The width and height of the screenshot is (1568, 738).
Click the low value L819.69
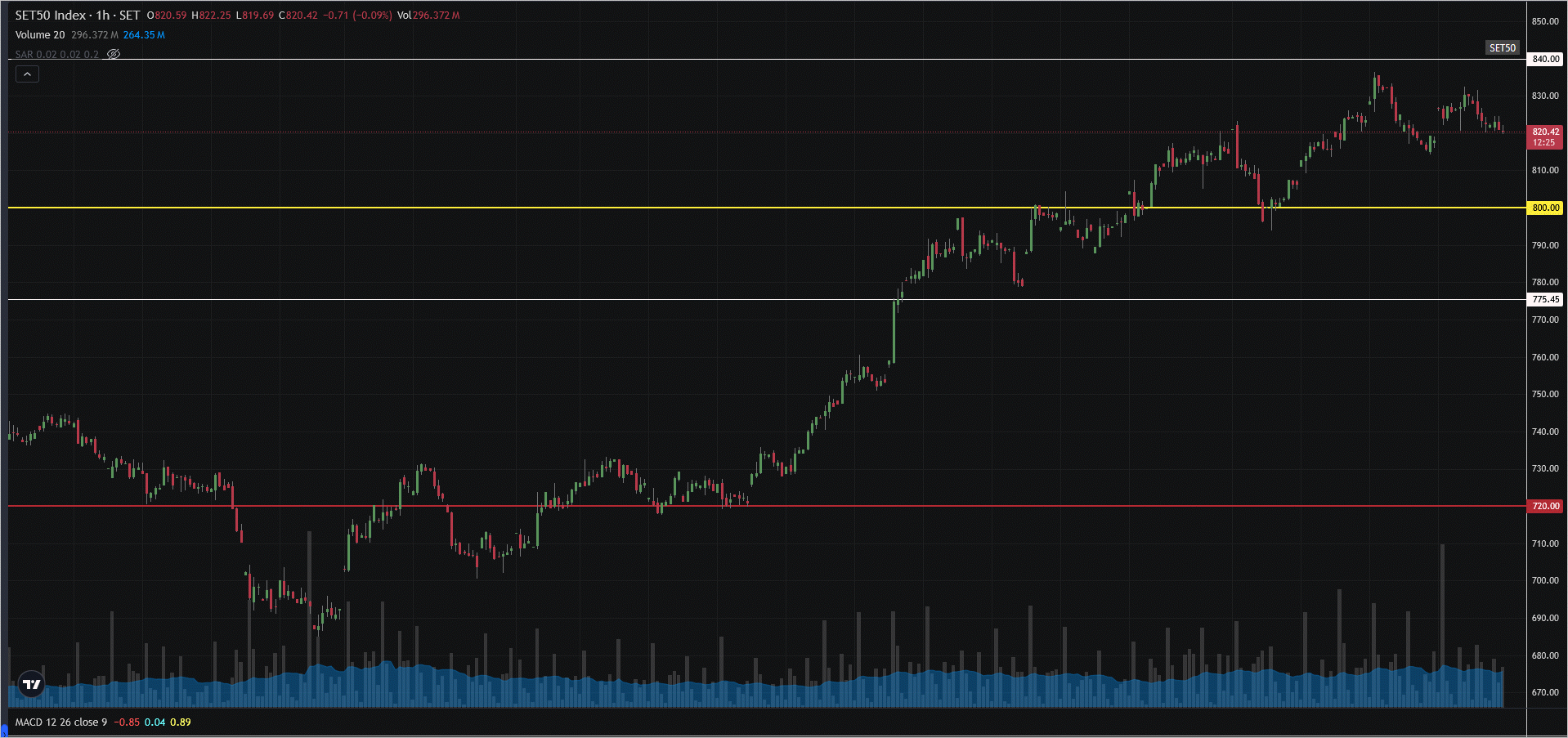pos(255,16)
